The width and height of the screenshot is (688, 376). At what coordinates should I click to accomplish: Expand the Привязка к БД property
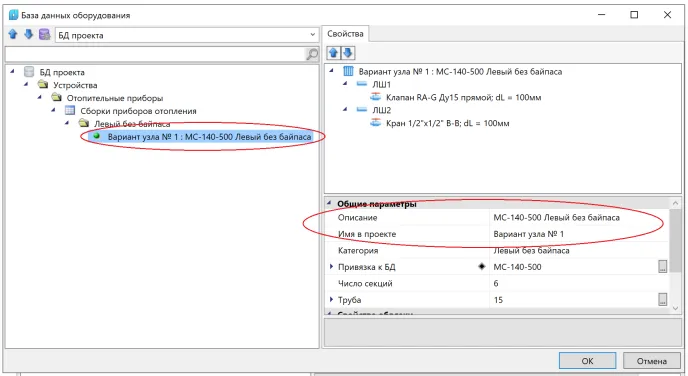click(x=331, y=266)
